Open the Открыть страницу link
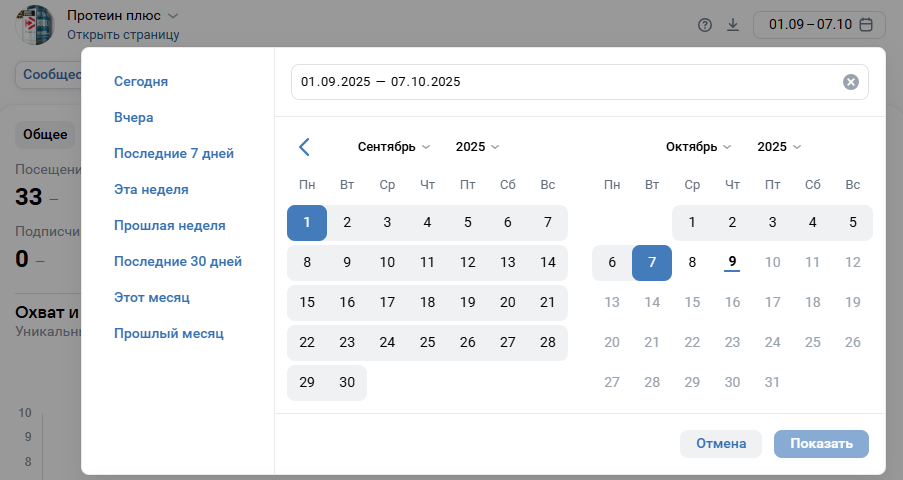The image size is (903, 480). (123, 35)
